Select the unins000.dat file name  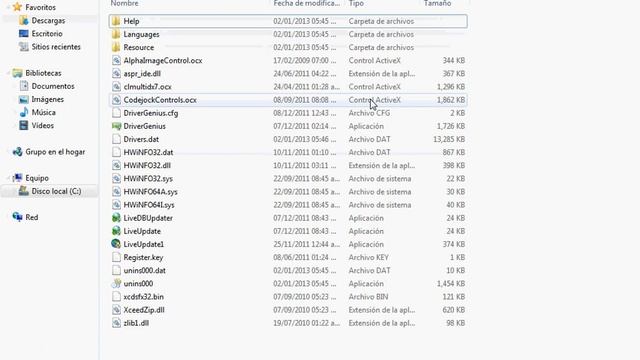click(144, 270)
